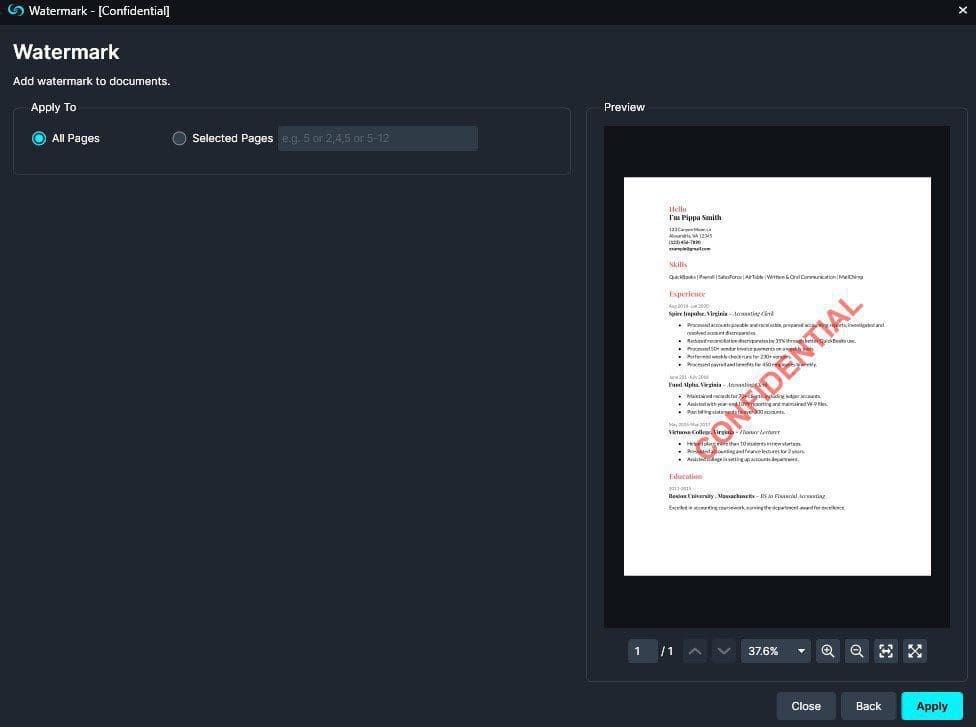The image size is (976, 727).
Task: Go to next page with down arrow
Action: coord(724,651)
